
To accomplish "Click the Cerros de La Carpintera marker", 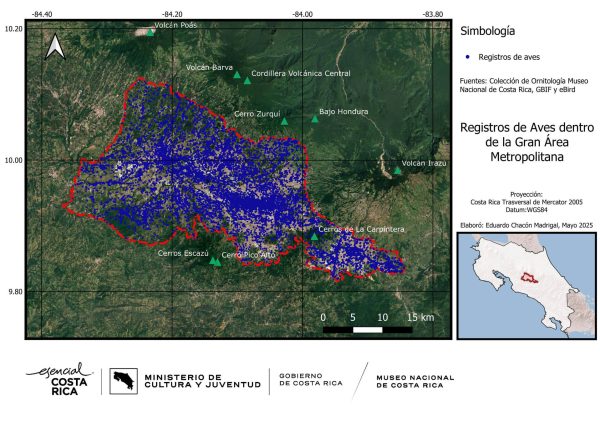I will (x=314, y=236).
